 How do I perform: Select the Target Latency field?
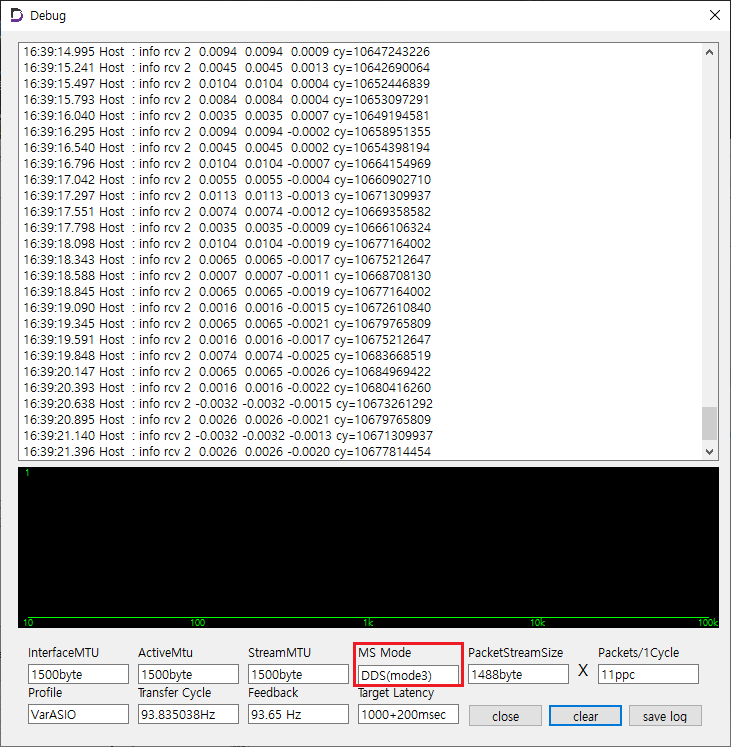[x=408, y=714]
